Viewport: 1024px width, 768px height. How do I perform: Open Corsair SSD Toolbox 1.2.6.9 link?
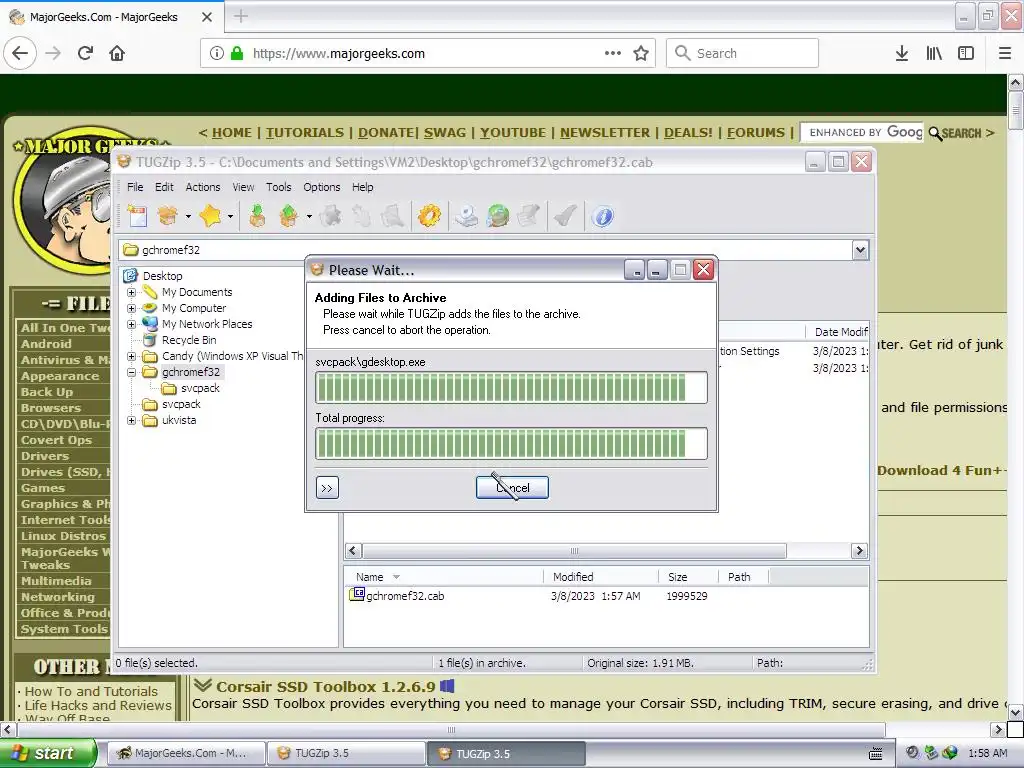(x=325, y=687)
